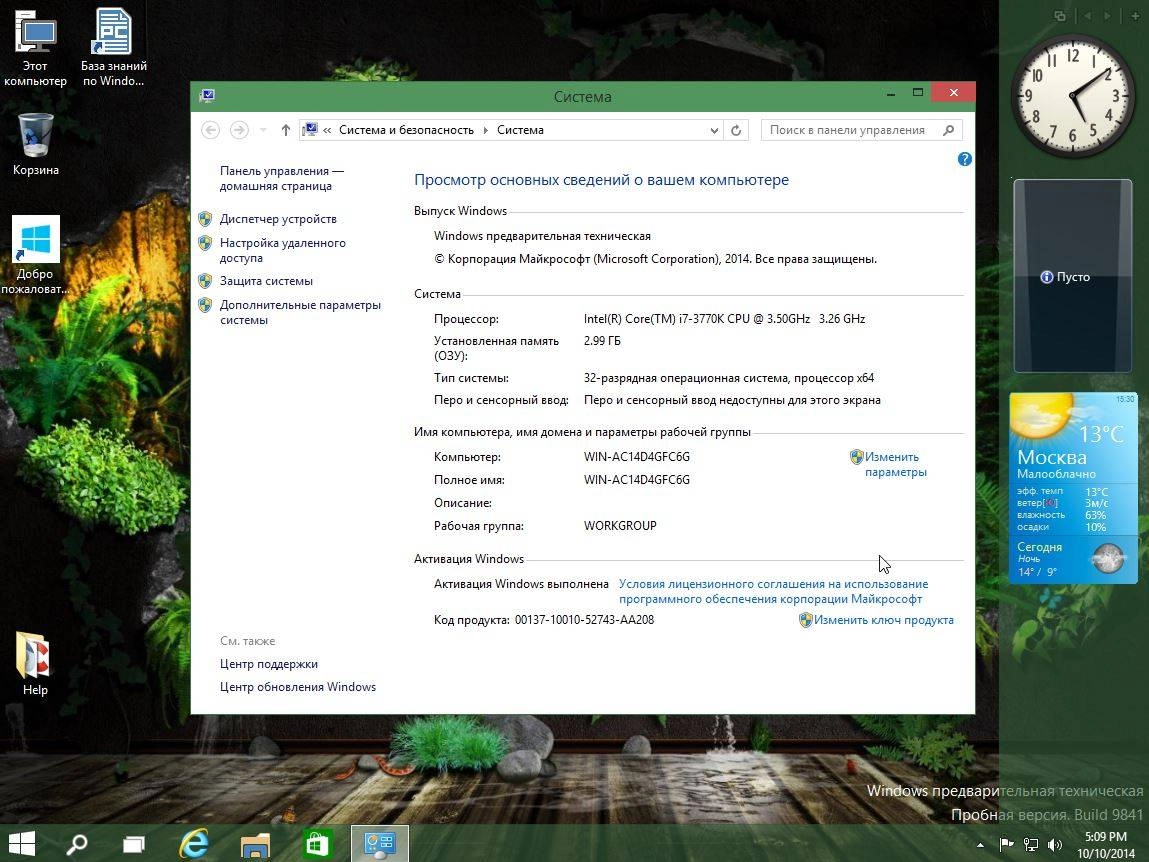The height and width of the screenshot is (862, 1149).
Task: Click the WORKGROUP value text
Action: pos(620,526)
